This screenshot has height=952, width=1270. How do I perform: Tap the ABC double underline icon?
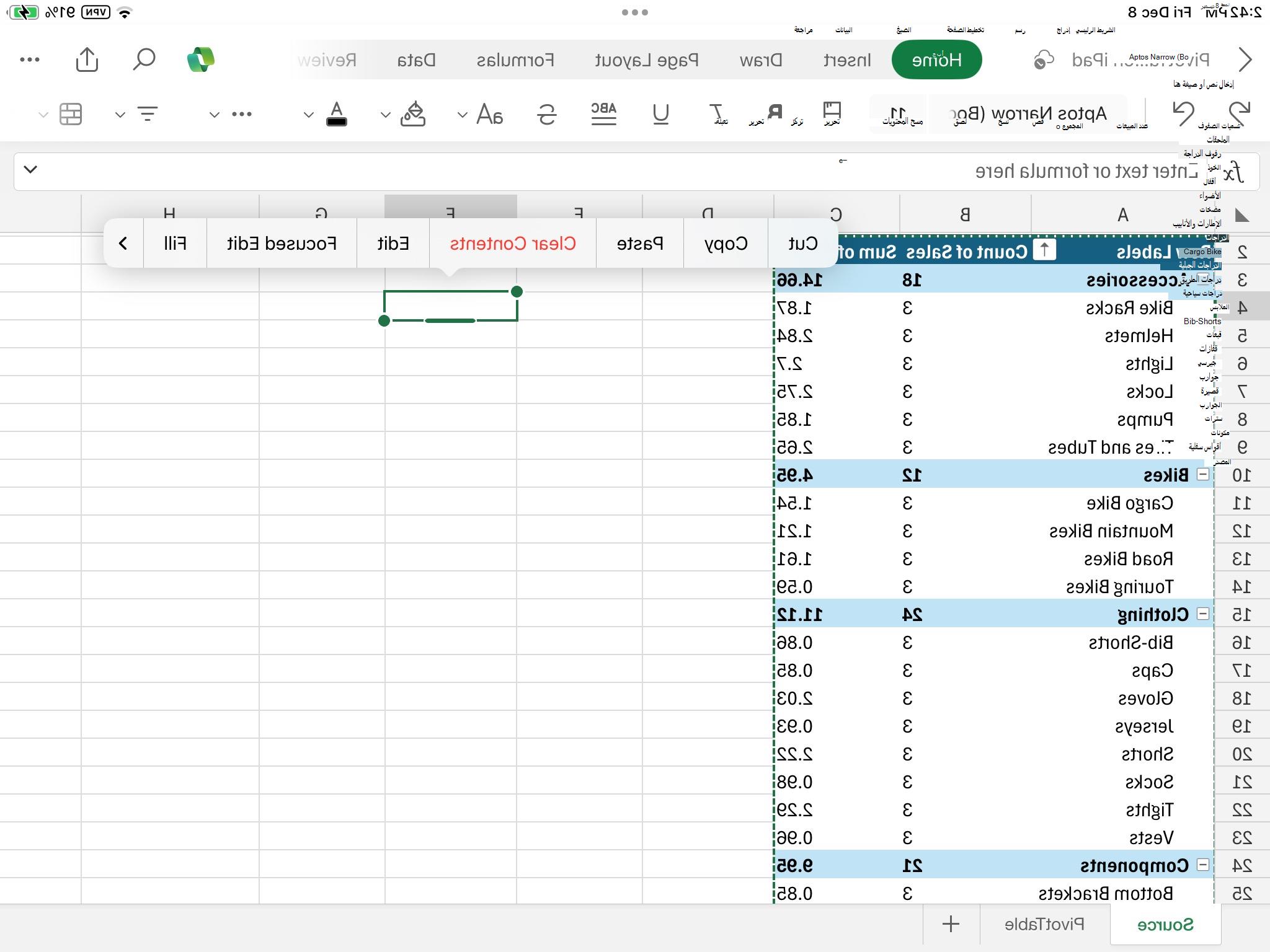tap(603, 114)
